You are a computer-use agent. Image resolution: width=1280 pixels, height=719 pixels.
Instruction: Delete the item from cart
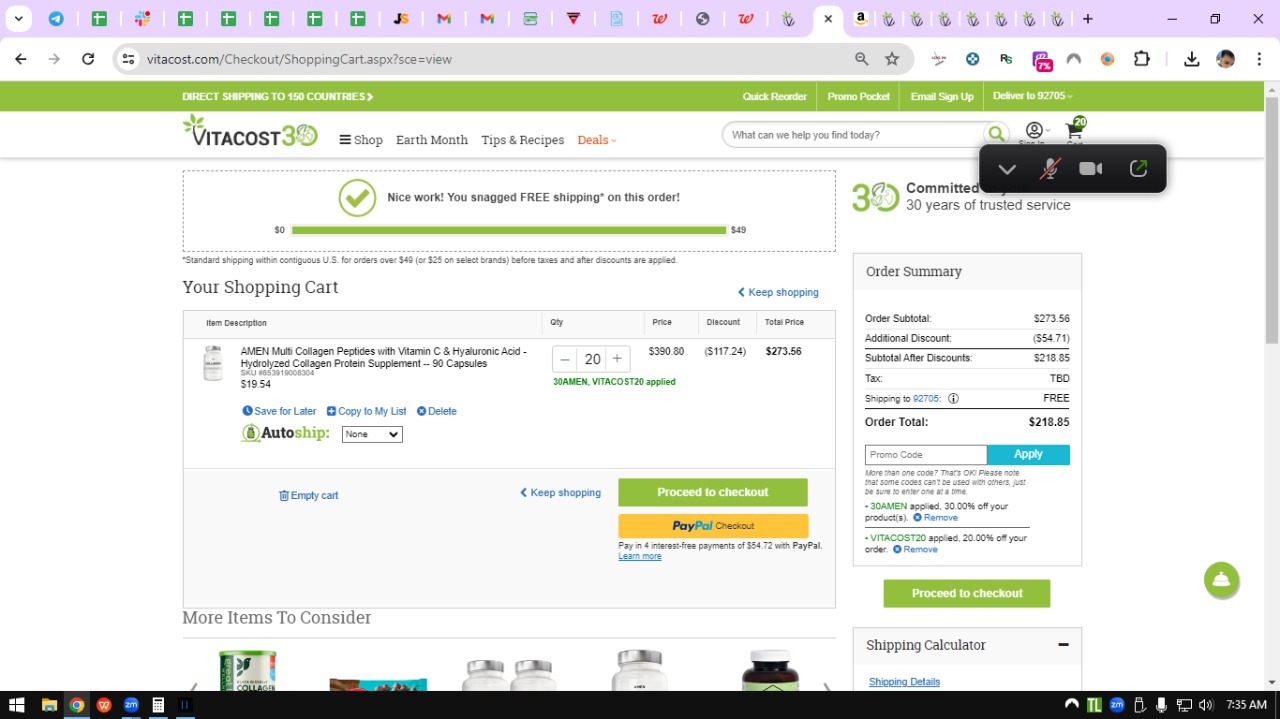[x=436, y=411]
